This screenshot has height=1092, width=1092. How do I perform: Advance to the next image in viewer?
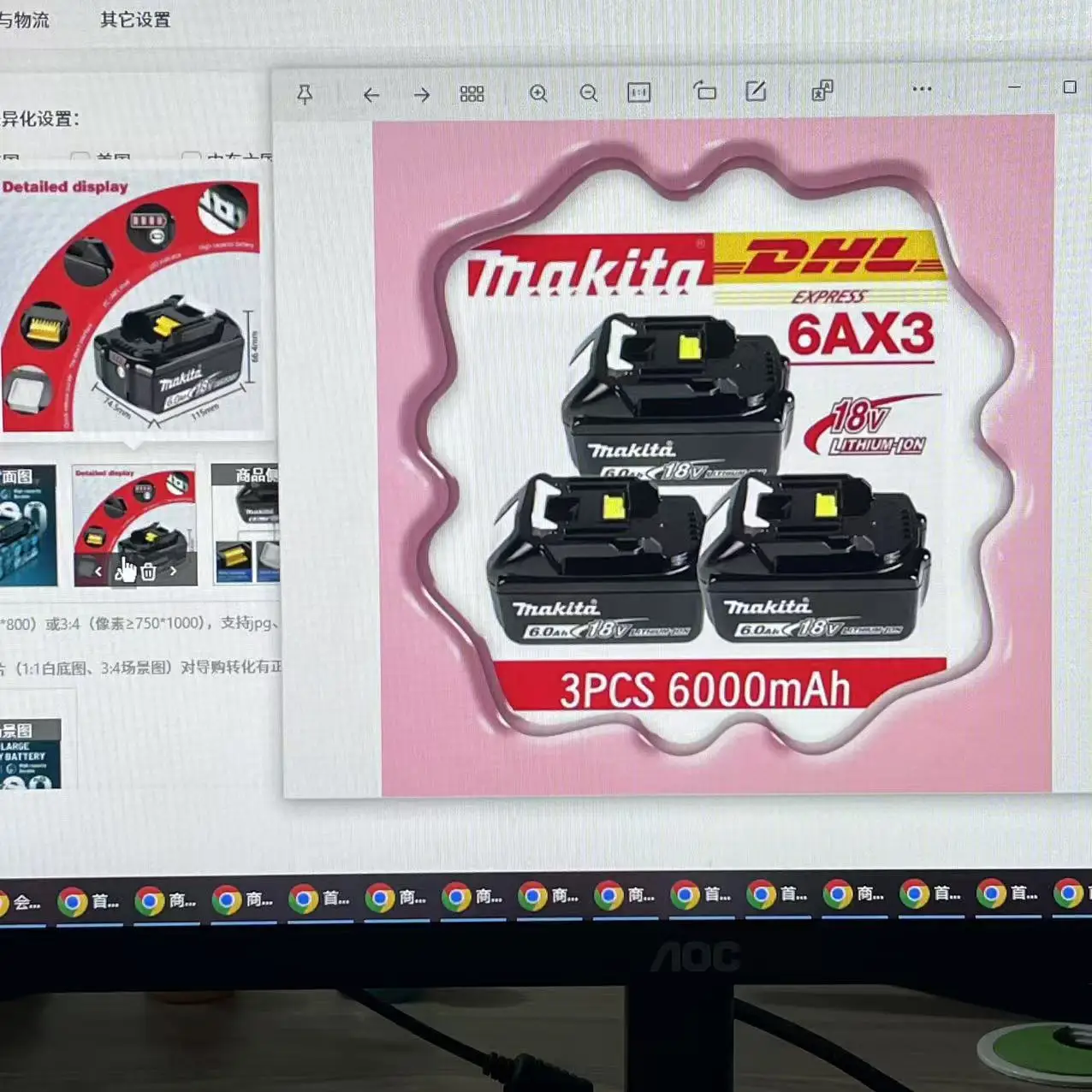click(x=421, y=95)
